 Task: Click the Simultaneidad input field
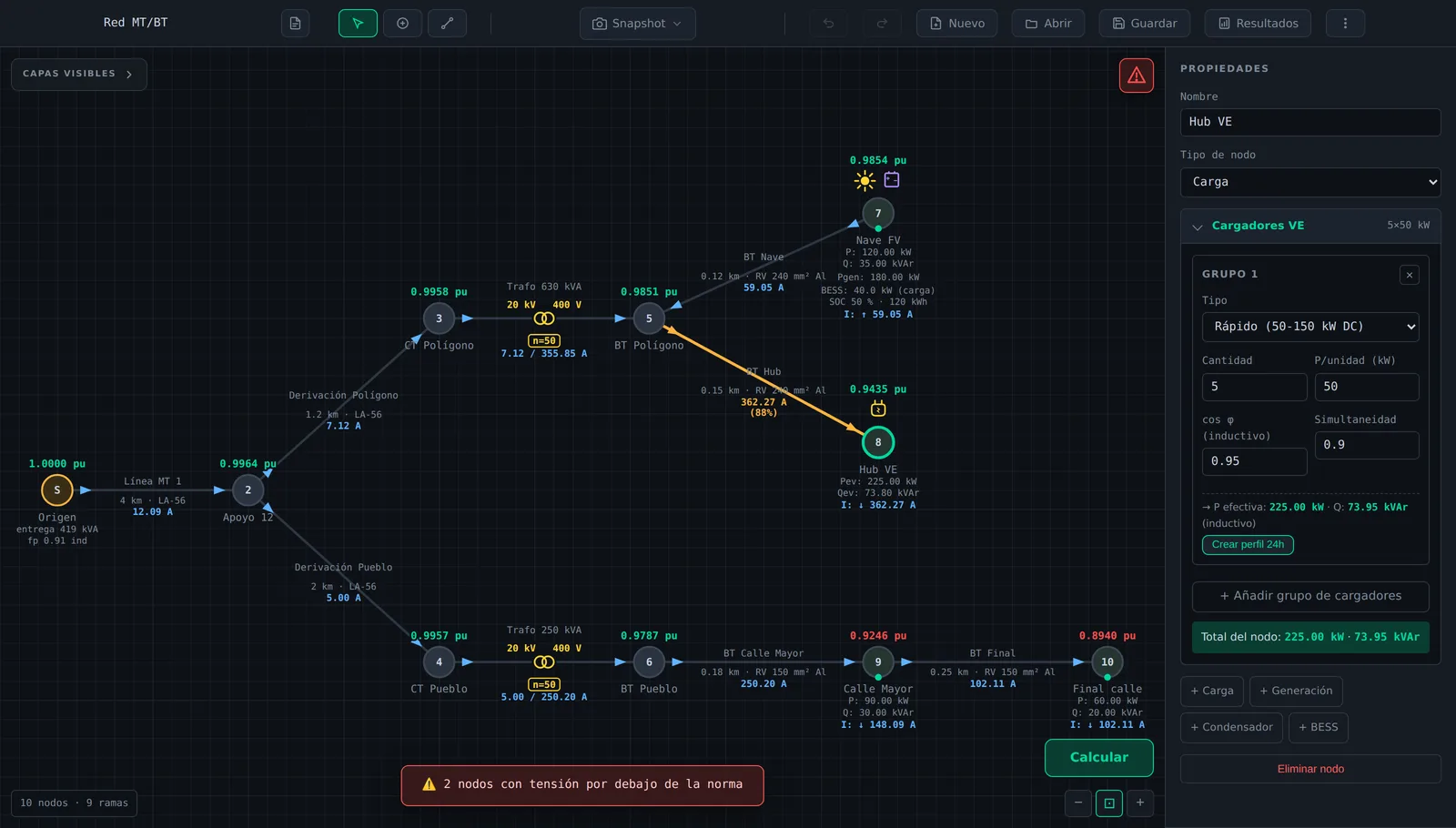click(x=1367, y=445)
